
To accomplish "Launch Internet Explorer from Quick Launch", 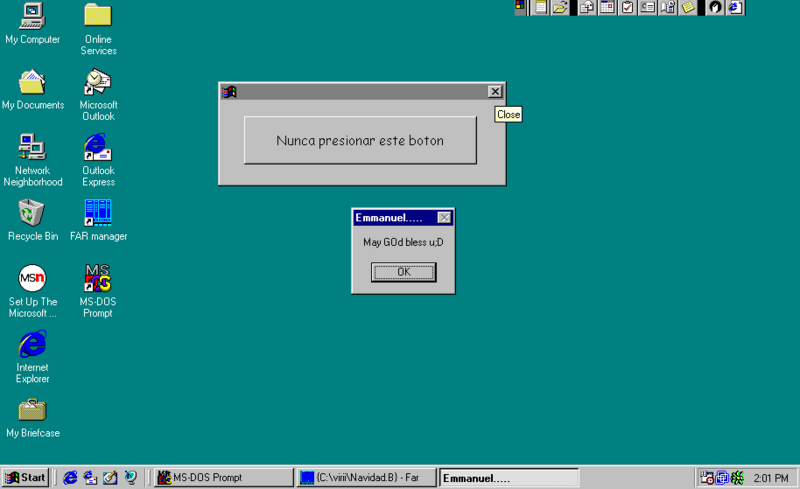I will (x=70, y=478).
